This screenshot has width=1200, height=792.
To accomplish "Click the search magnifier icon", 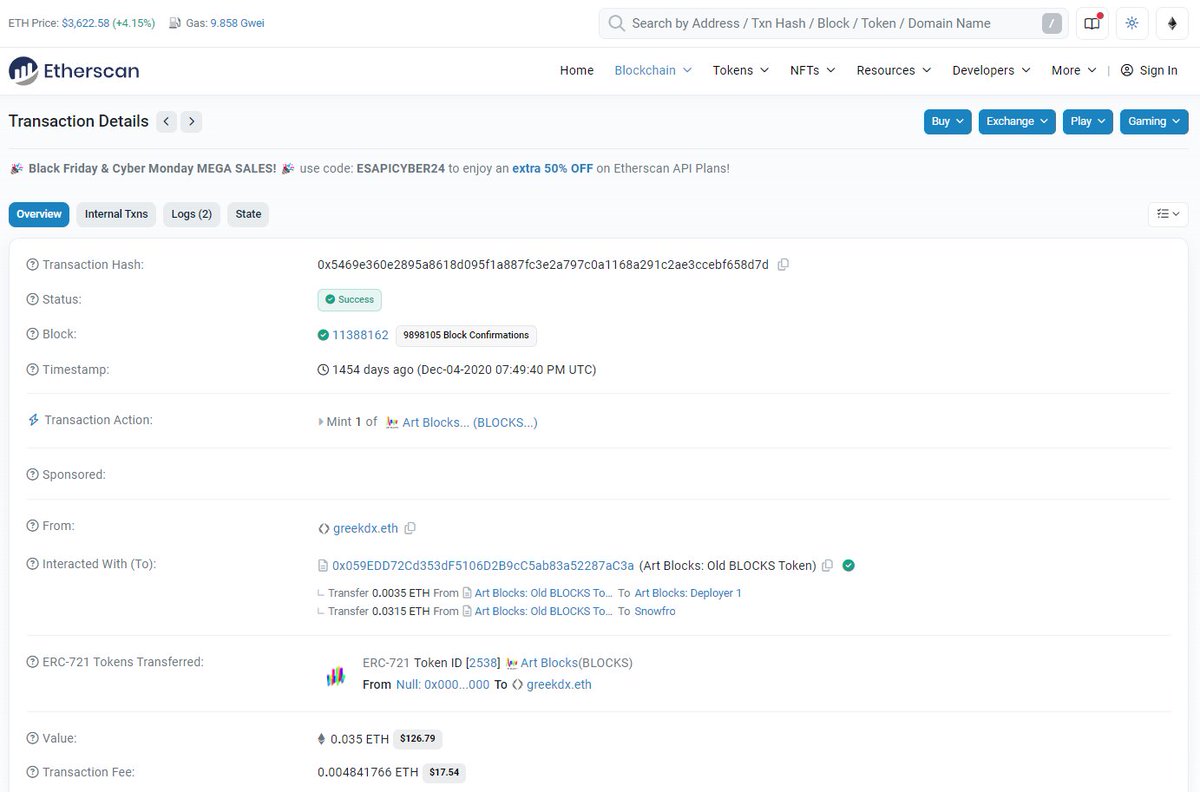I will click(x=617, y=23).
